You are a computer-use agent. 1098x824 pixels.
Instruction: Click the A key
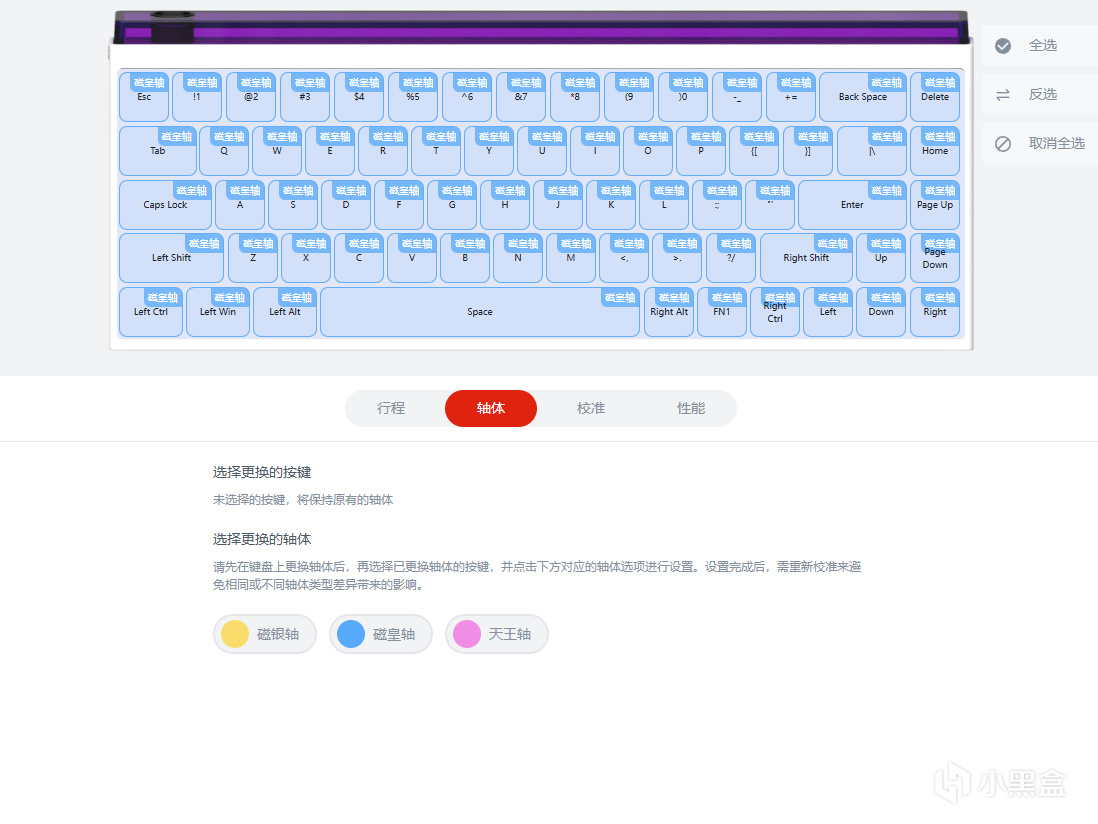coord(240,204)
